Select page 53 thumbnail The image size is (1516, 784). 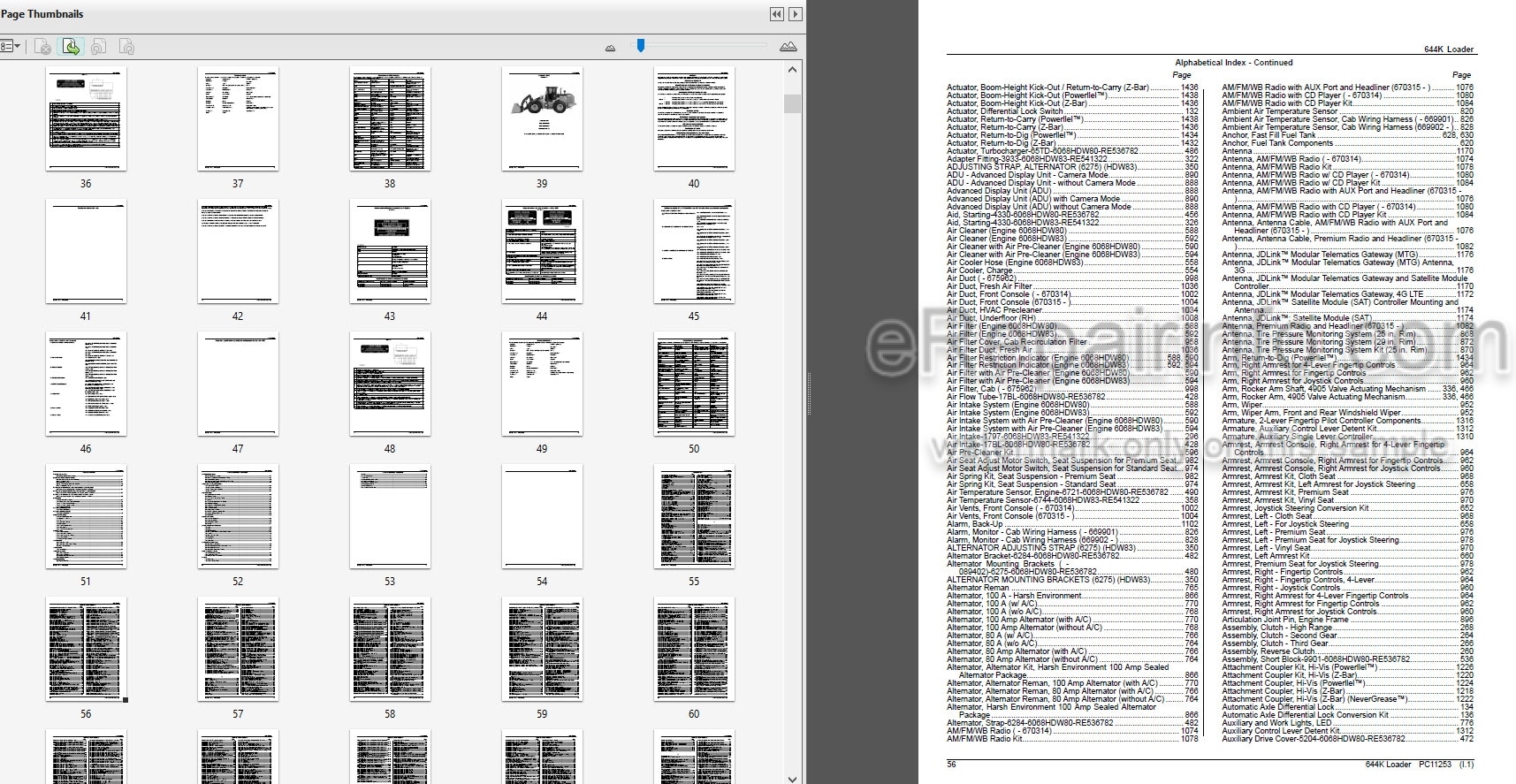coord(390,517)
